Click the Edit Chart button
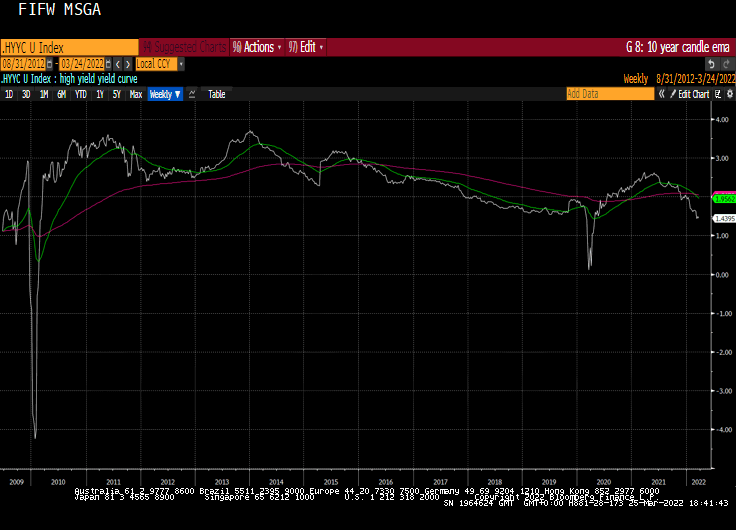 (690, 94)
